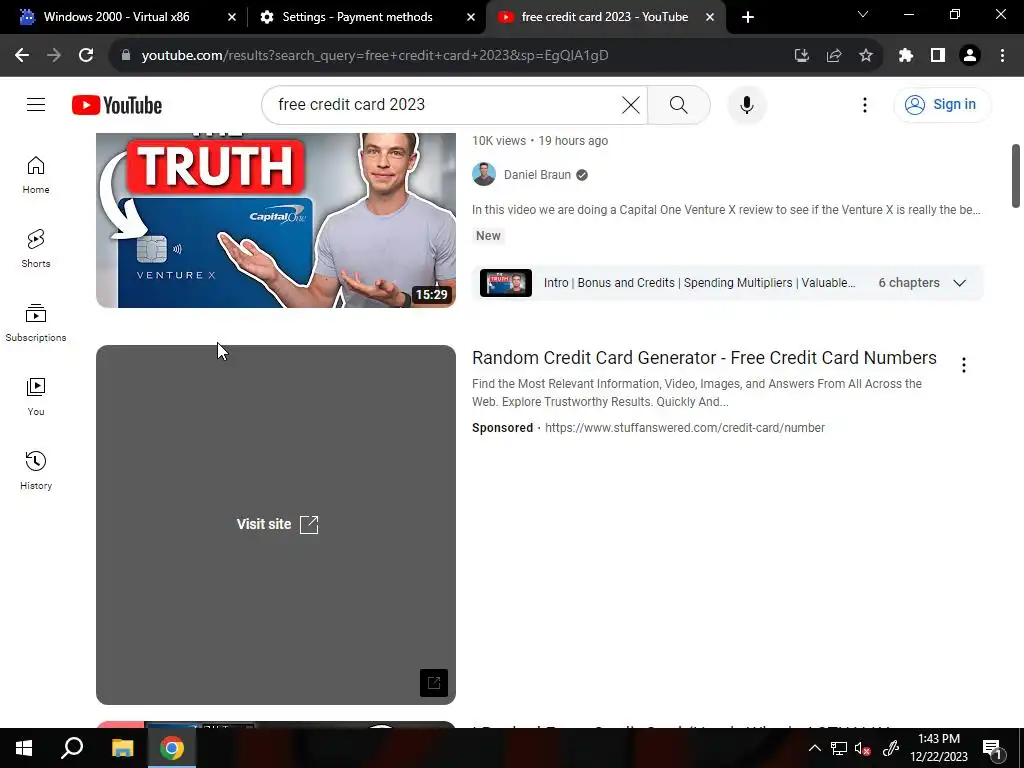Click the Venture X video description text
Image resolution: width=1024 pixels, height=768 pixels.
click(726, 210)
